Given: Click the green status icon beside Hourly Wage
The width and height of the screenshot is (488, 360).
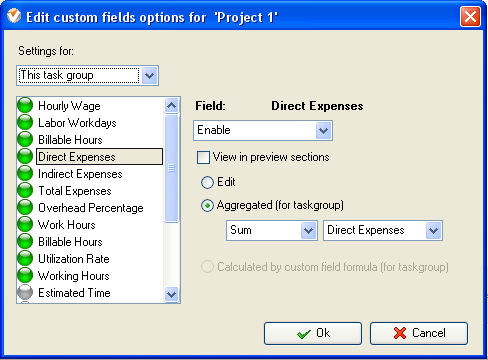Looking at the screenshot, I should tap(25, 105).
